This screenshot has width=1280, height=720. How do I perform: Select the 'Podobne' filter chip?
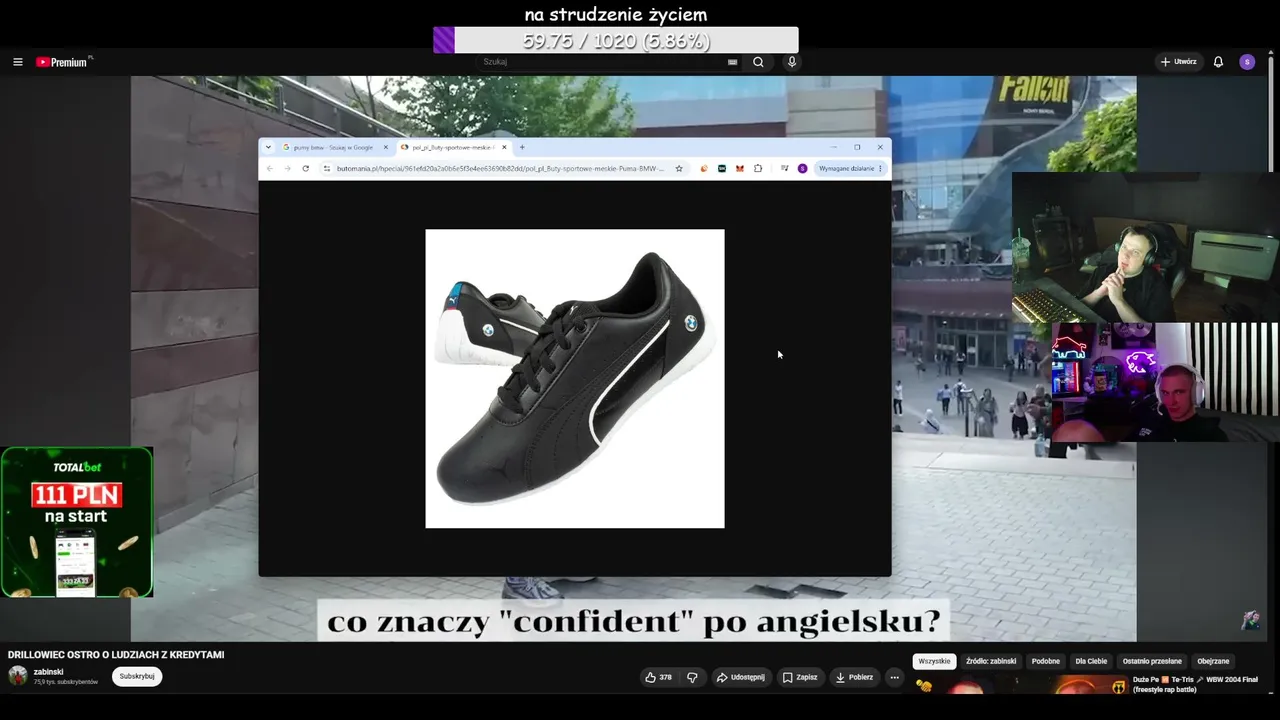pyautogui.click(x=1046, y=661)
